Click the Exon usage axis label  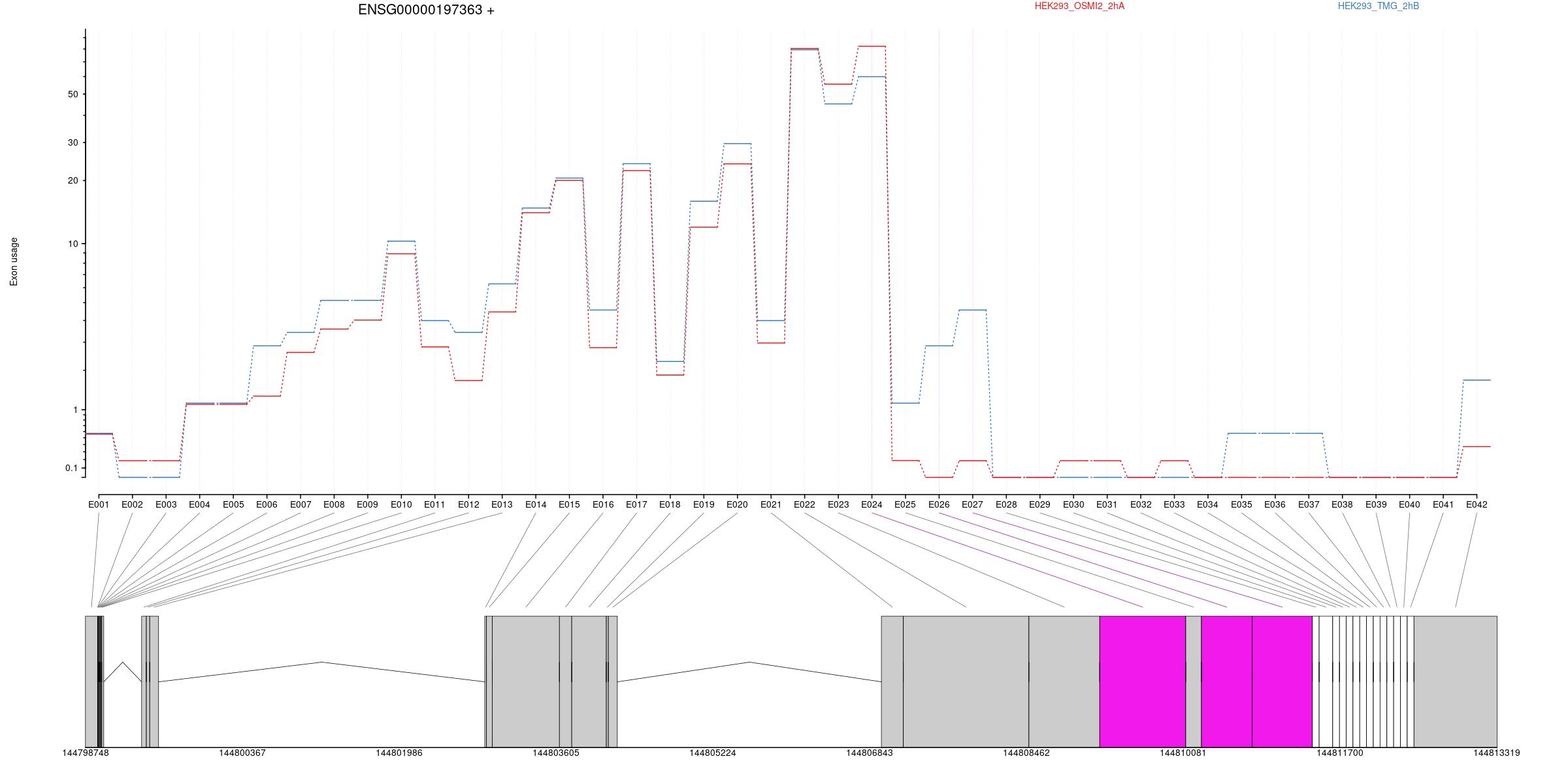pos(14,261)
